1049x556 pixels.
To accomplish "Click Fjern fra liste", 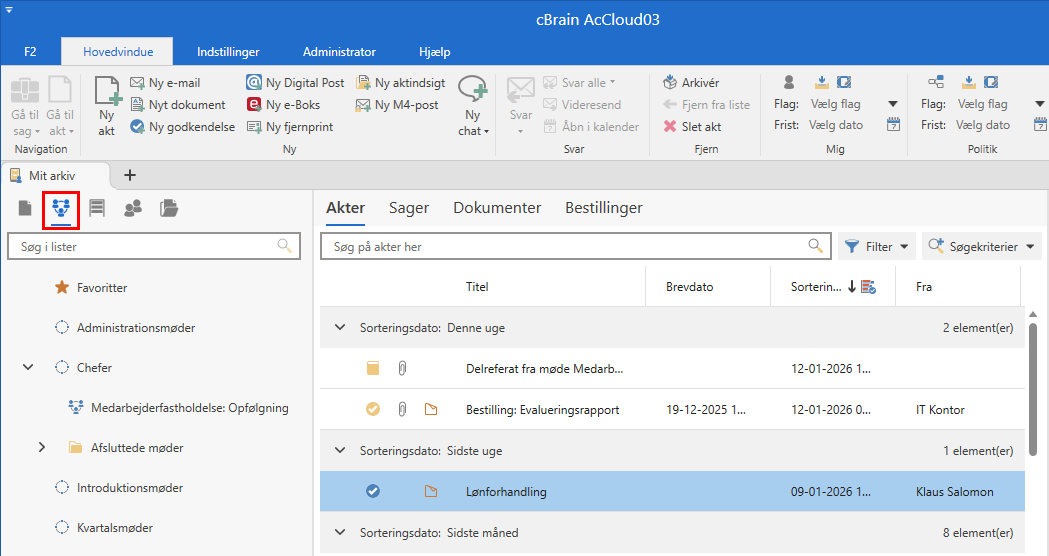I will pyautogui.click(x=706, y=105).
